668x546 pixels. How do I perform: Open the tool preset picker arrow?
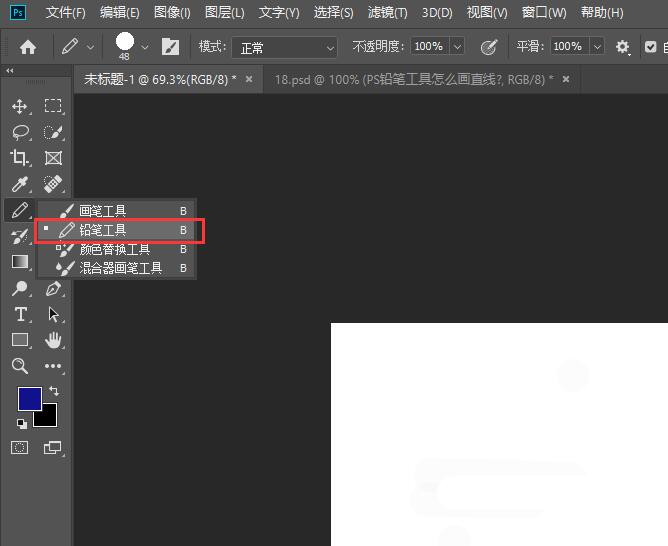point(90,47)
